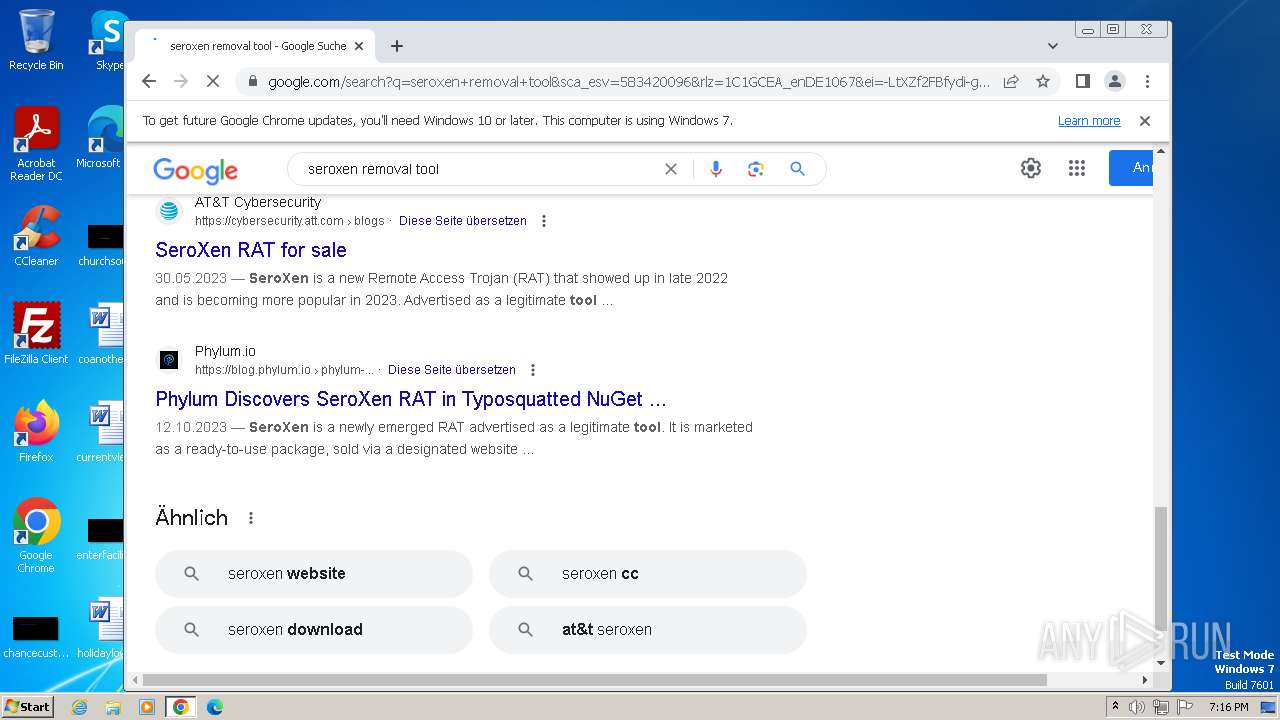
Task: Open Windows Explorer from taskbar
Action: [x=113, y=707]
